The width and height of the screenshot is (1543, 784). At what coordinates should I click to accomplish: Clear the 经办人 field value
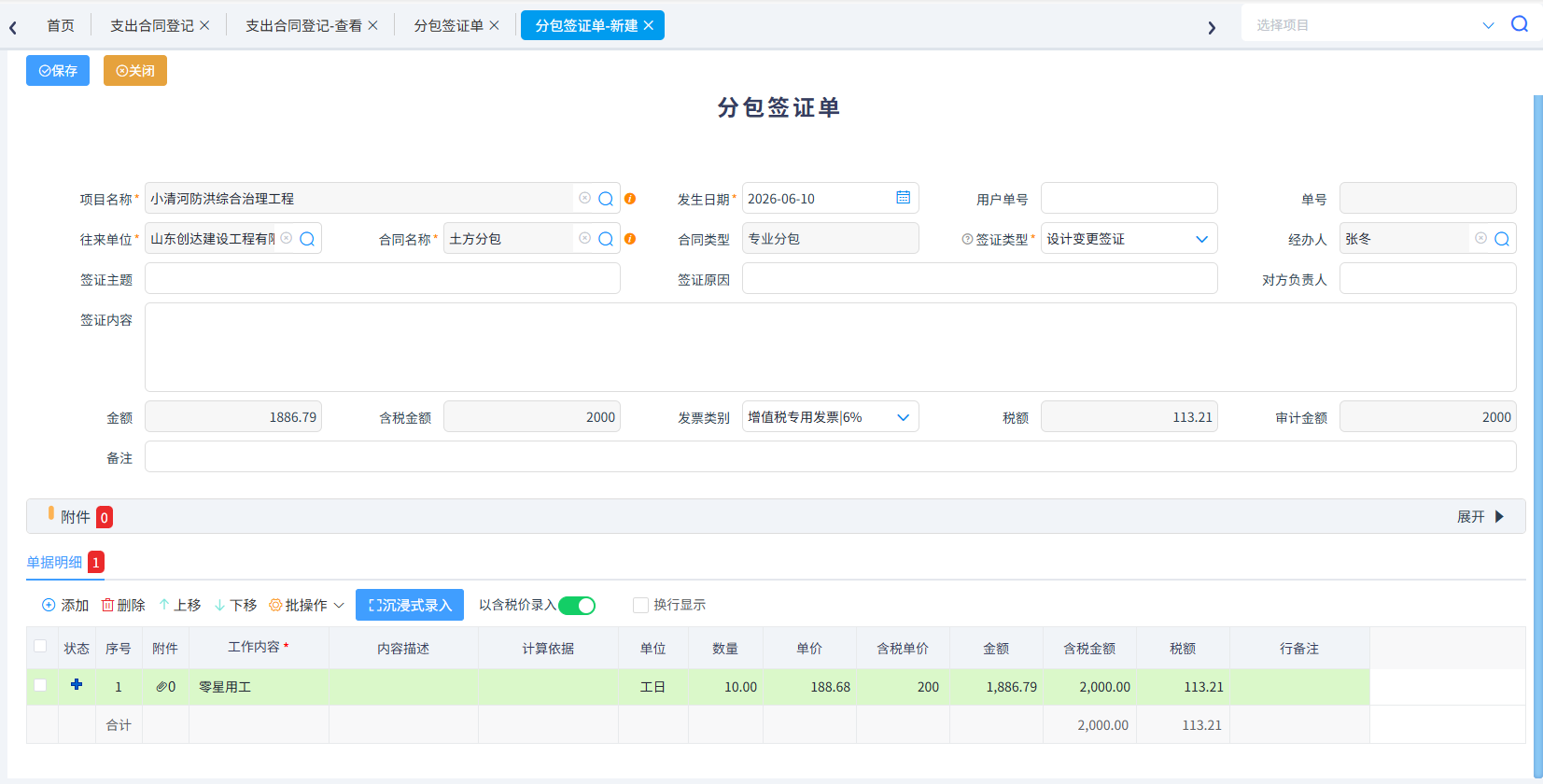(1480, 238)
